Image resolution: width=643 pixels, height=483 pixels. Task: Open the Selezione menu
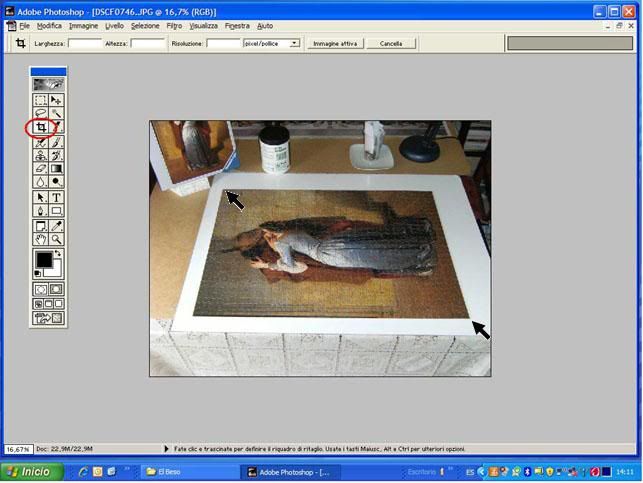[145, 26]
